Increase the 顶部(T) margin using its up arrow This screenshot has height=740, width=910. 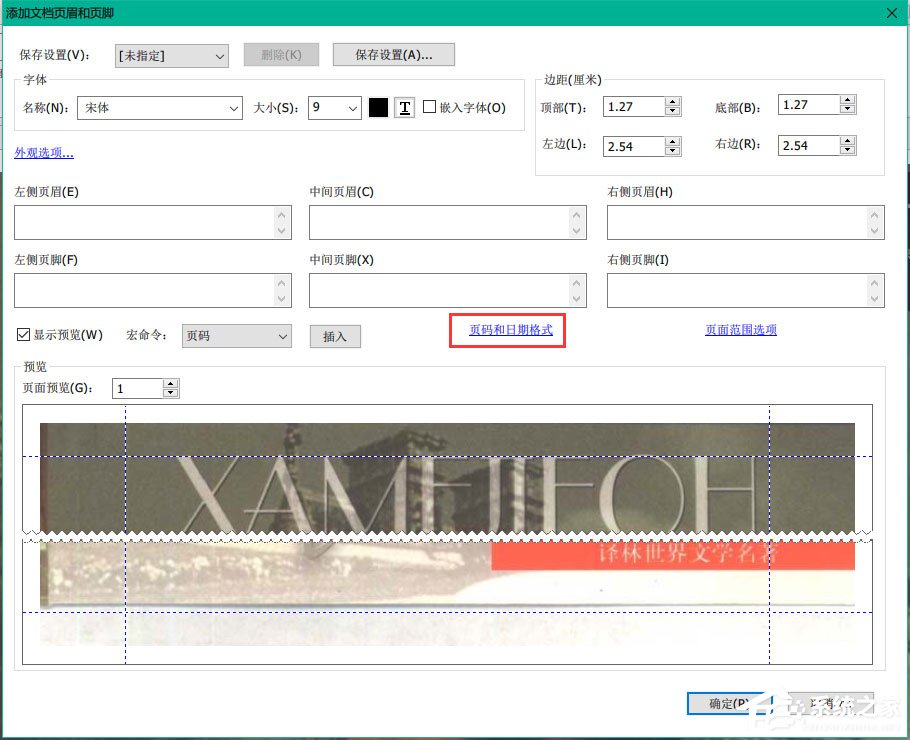(673, 100)
